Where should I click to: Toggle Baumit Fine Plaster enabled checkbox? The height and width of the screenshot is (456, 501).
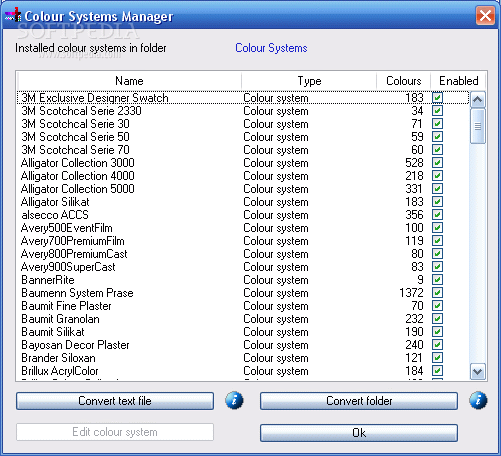[x=437, y=306]
